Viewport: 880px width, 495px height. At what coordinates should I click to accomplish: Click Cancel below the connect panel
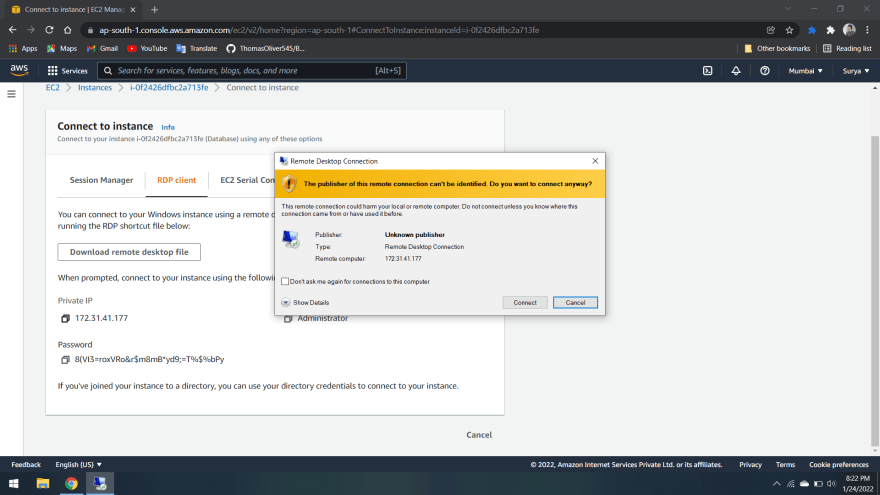click(479, 435)
